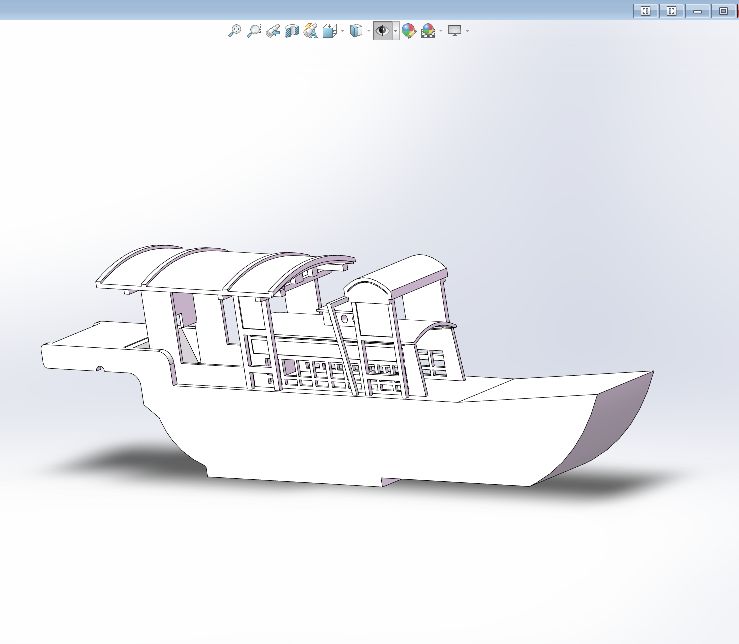The height and width of the screenshot is (644, 739).
Task: Click the second window layout button at top right
Action: pyautogui.click(x=672, y=11)
